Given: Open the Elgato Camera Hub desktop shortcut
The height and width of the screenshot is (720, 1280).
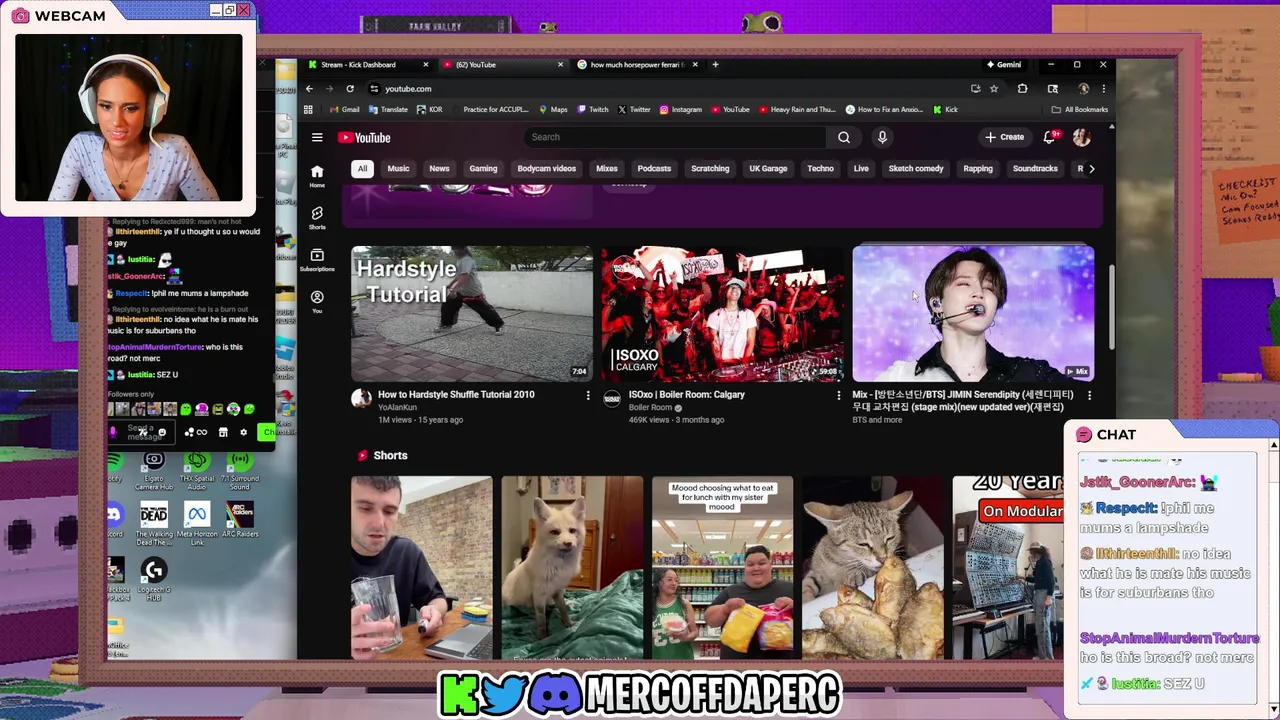Looking at the screenshot, I should (154, 470).
